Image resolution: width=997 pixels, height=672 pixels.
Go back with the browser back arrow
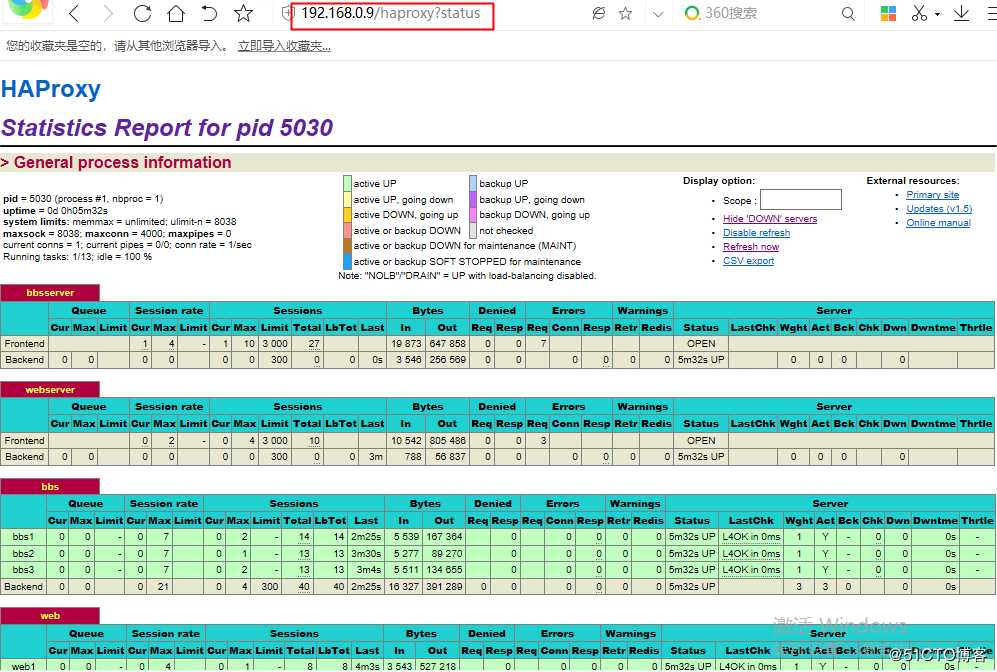point(75,13)
